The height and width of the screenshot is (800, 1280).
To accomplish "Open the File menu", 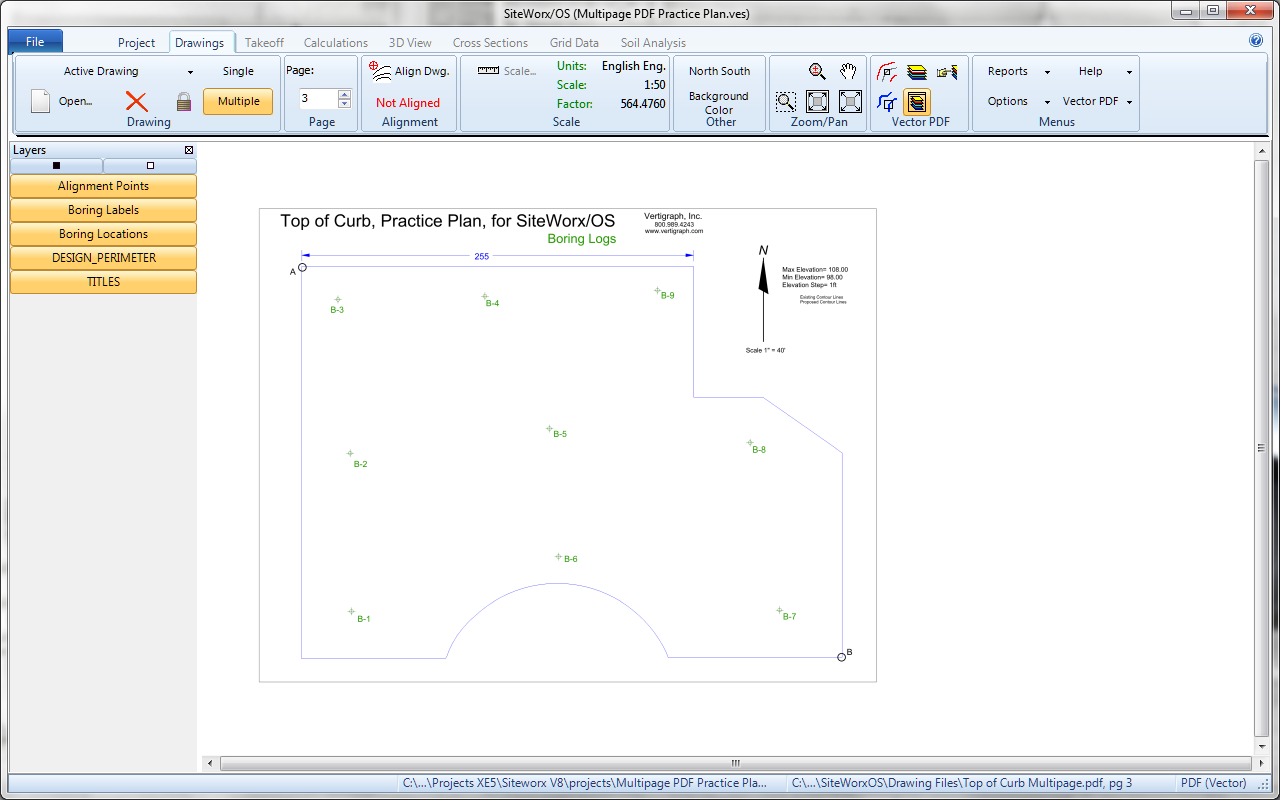I will click(x=35, y=41).
